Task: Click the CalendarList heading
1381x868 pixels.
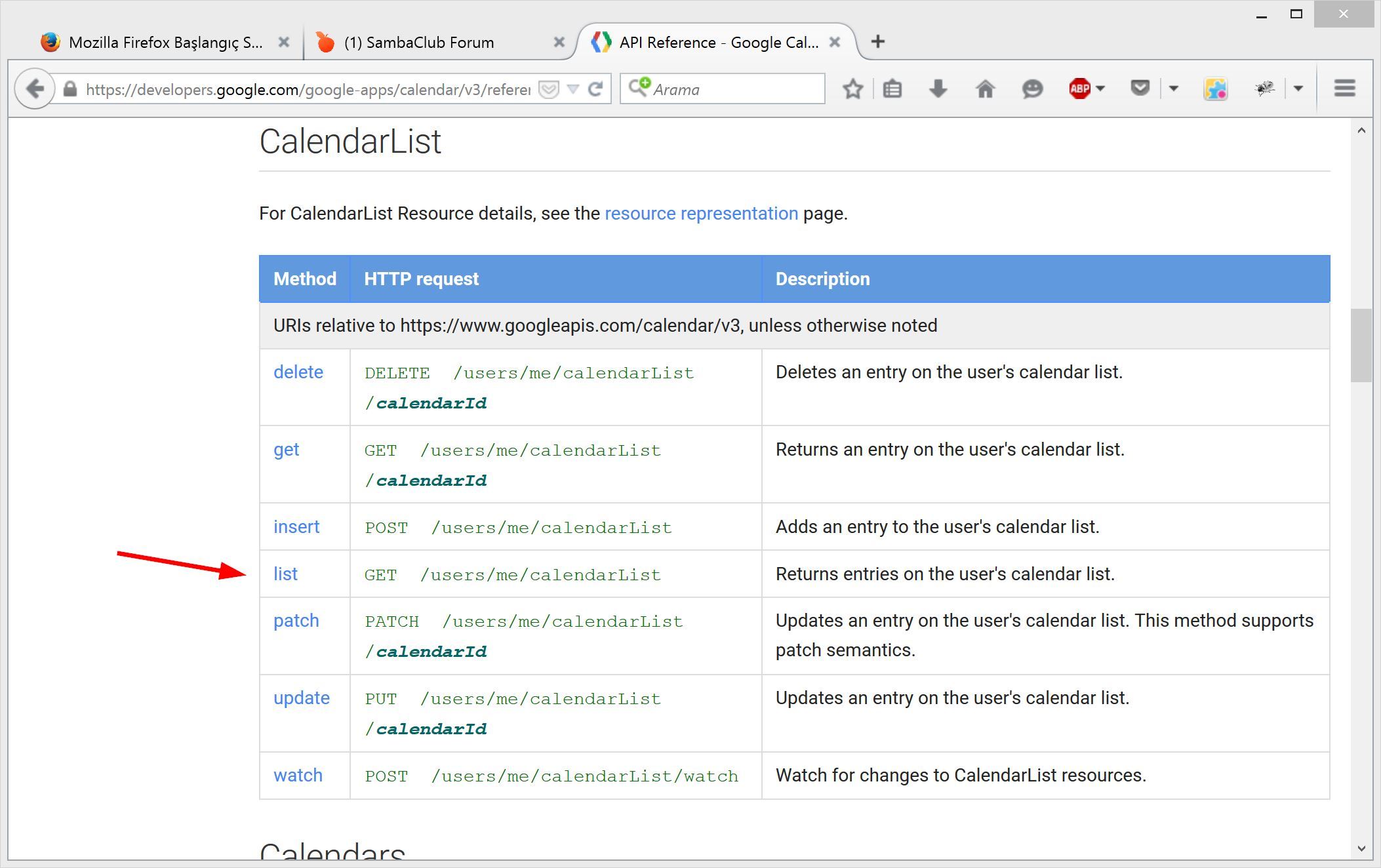Action: pos(350,142)
